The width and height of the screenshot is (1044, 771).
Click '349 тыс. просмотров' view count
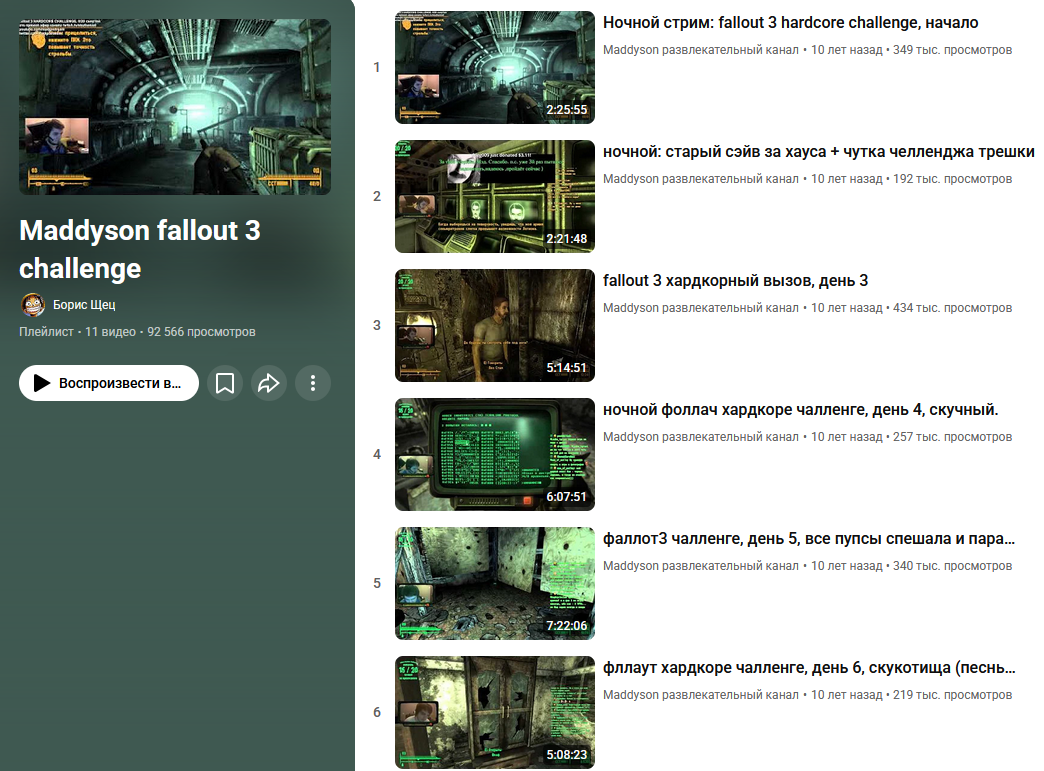pyautogui.click(x=952, y=50)
